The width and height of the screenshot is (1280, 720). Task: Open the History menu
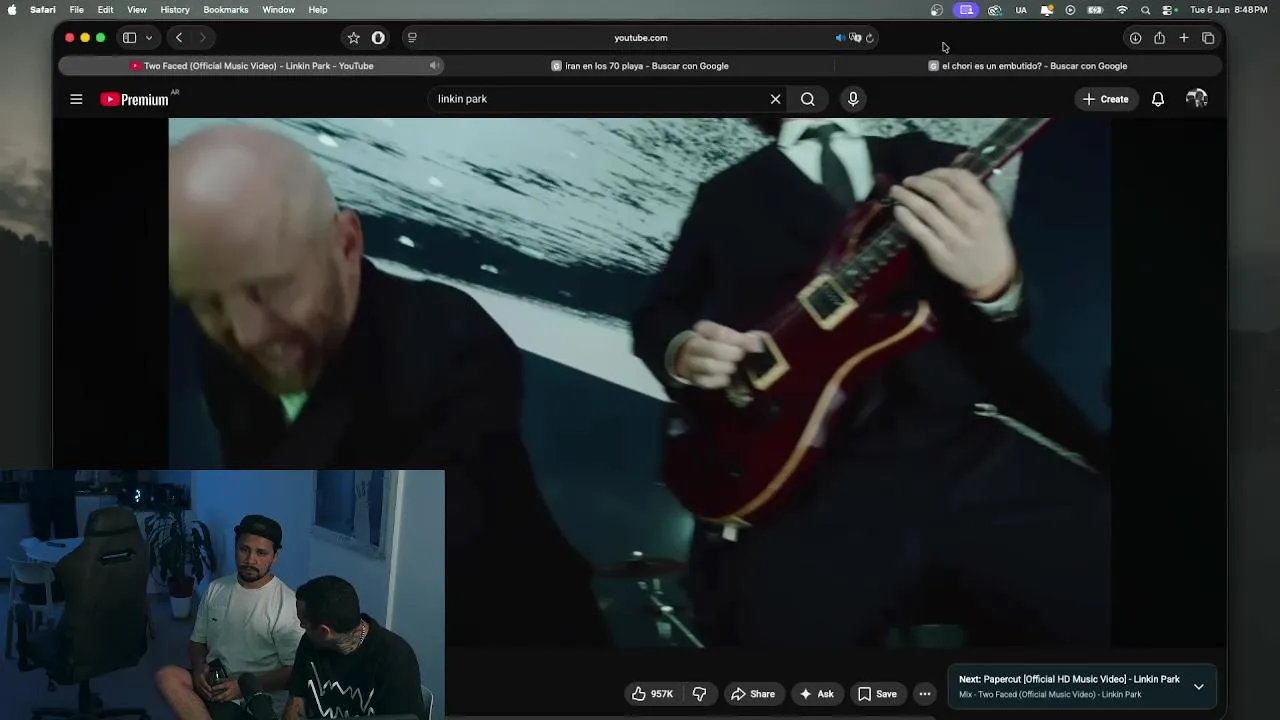pos(175,10)
